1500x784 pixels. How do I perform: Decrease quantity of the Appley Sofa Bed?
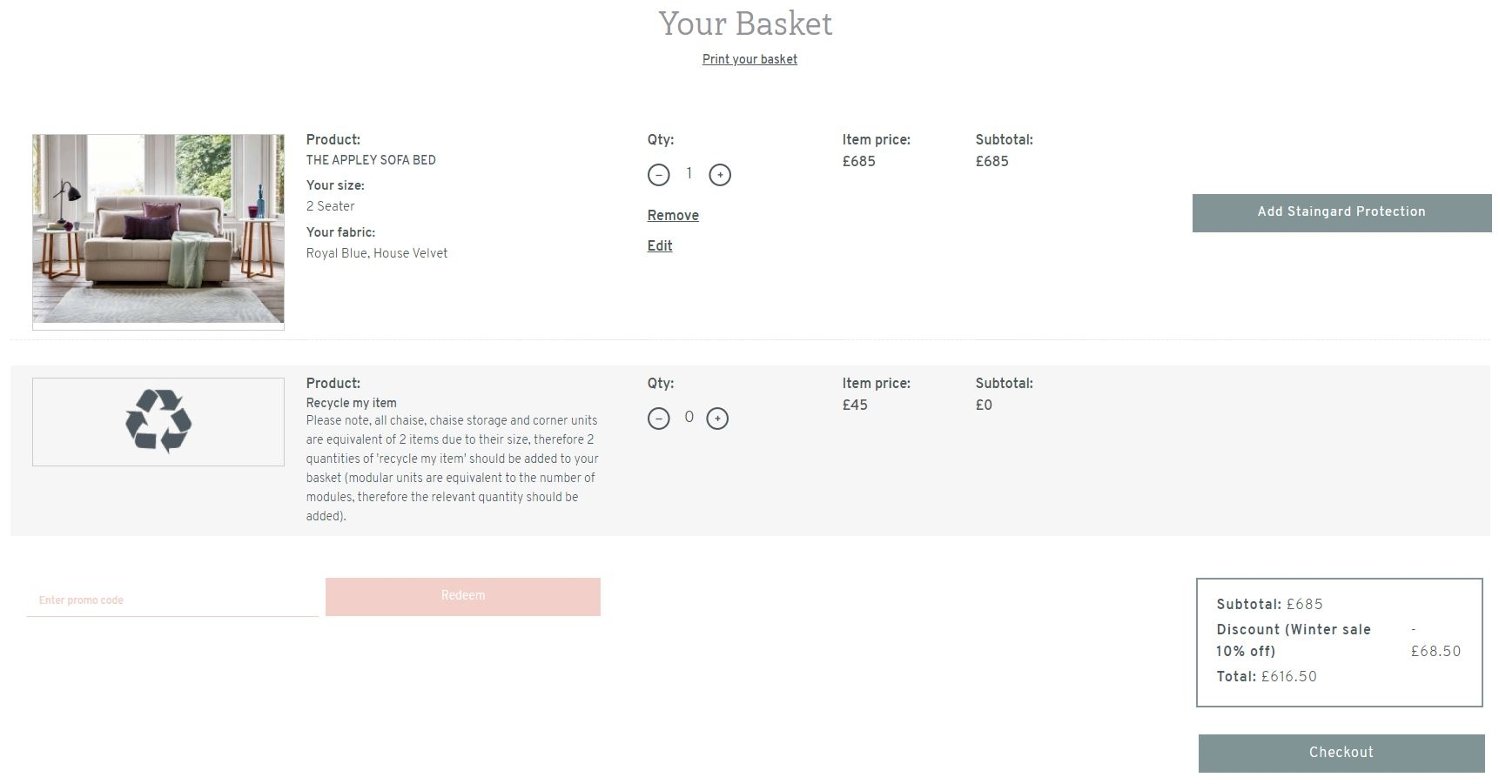[x=658, y=175]
